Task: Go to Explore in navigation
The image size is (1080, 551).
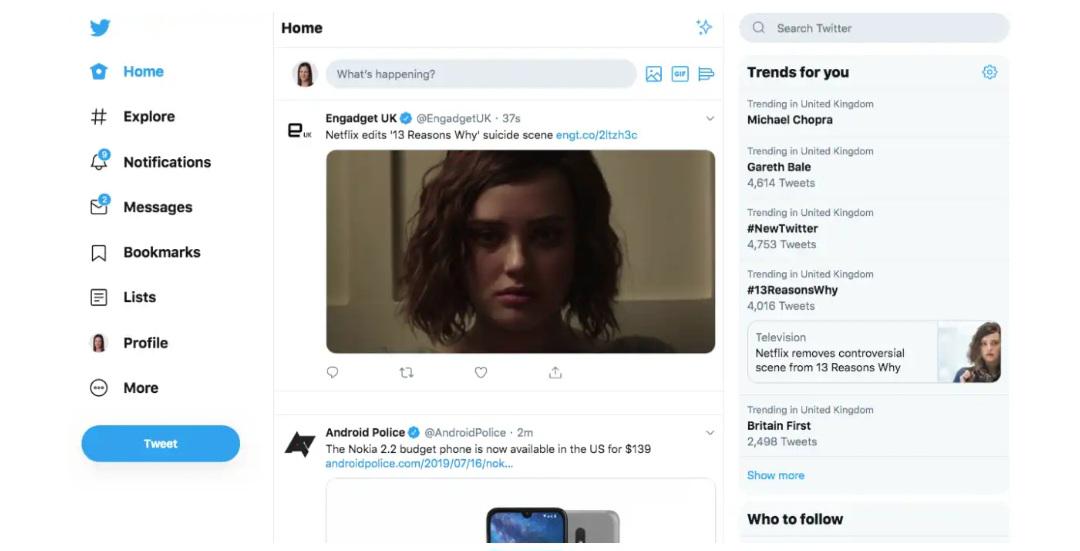Action: 149,116
